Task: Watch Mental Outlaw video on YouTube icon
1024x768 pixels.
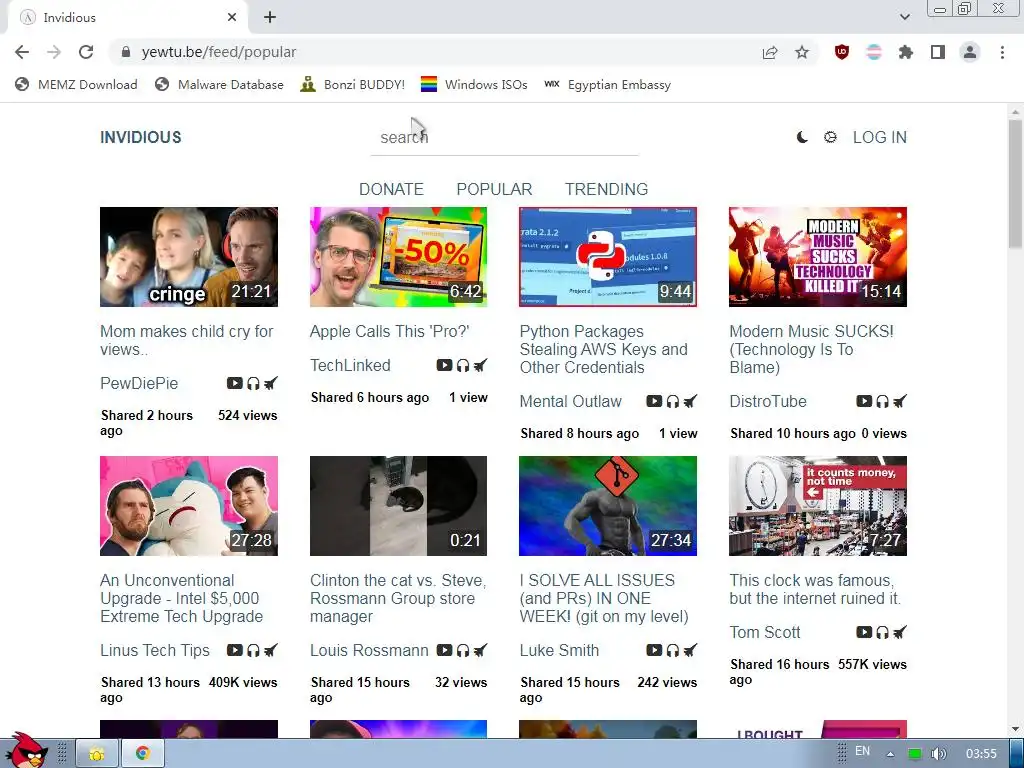Action: click(x=654, y=401)
